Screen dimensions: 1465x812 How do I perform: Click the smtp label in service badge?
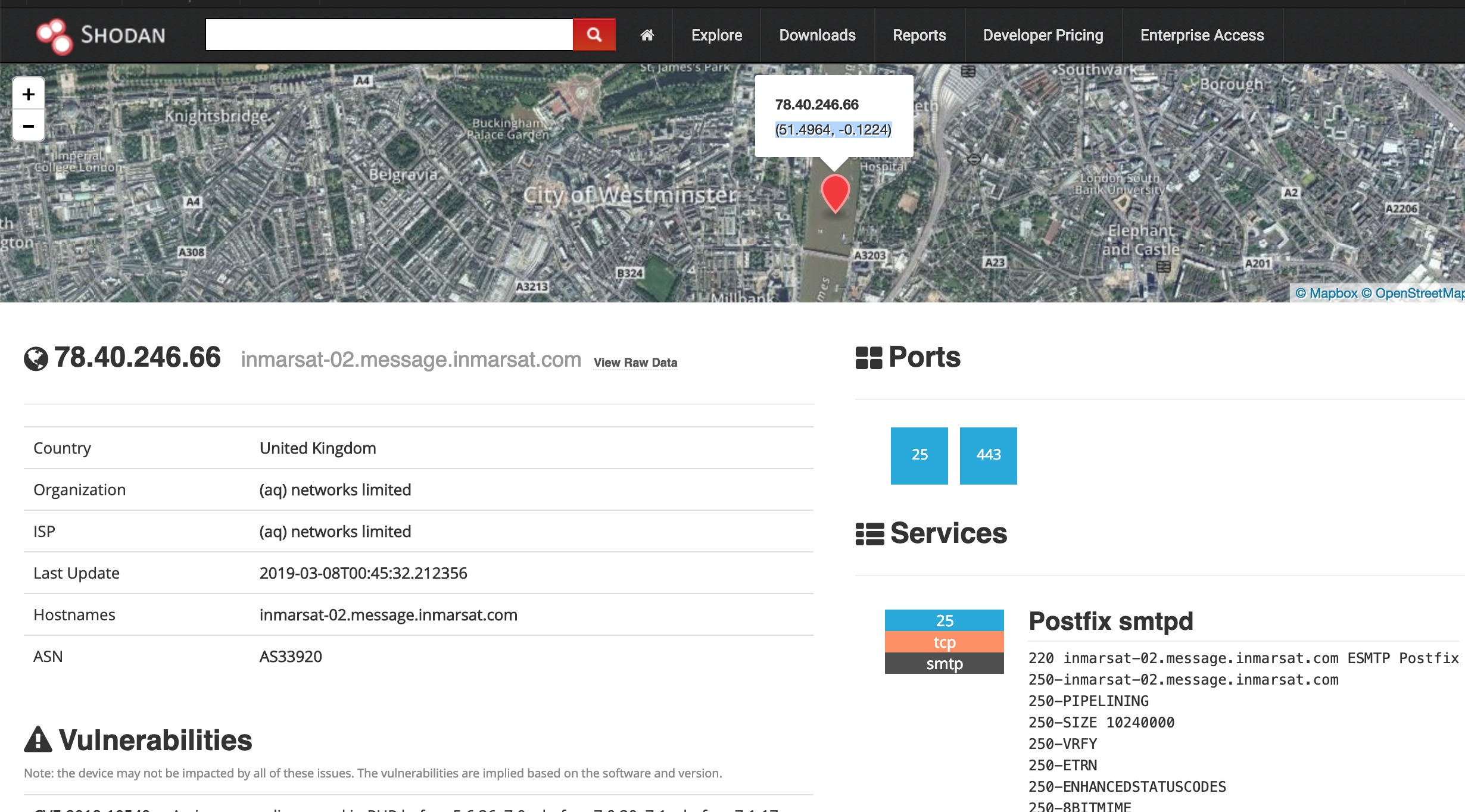pyautogui.click(x=945, y=663)
